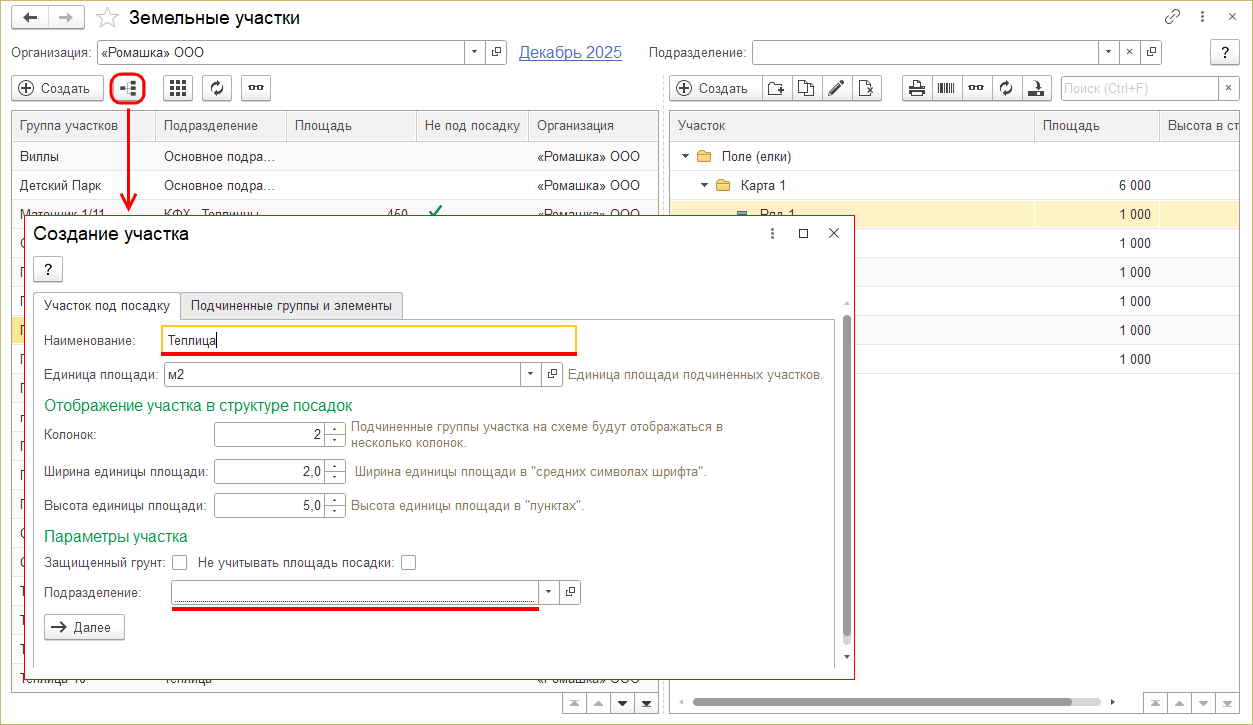This screenshot has width=1253, height=725.
Task: Click the copy element icon in right toolbar
Action: pos(806,88)
